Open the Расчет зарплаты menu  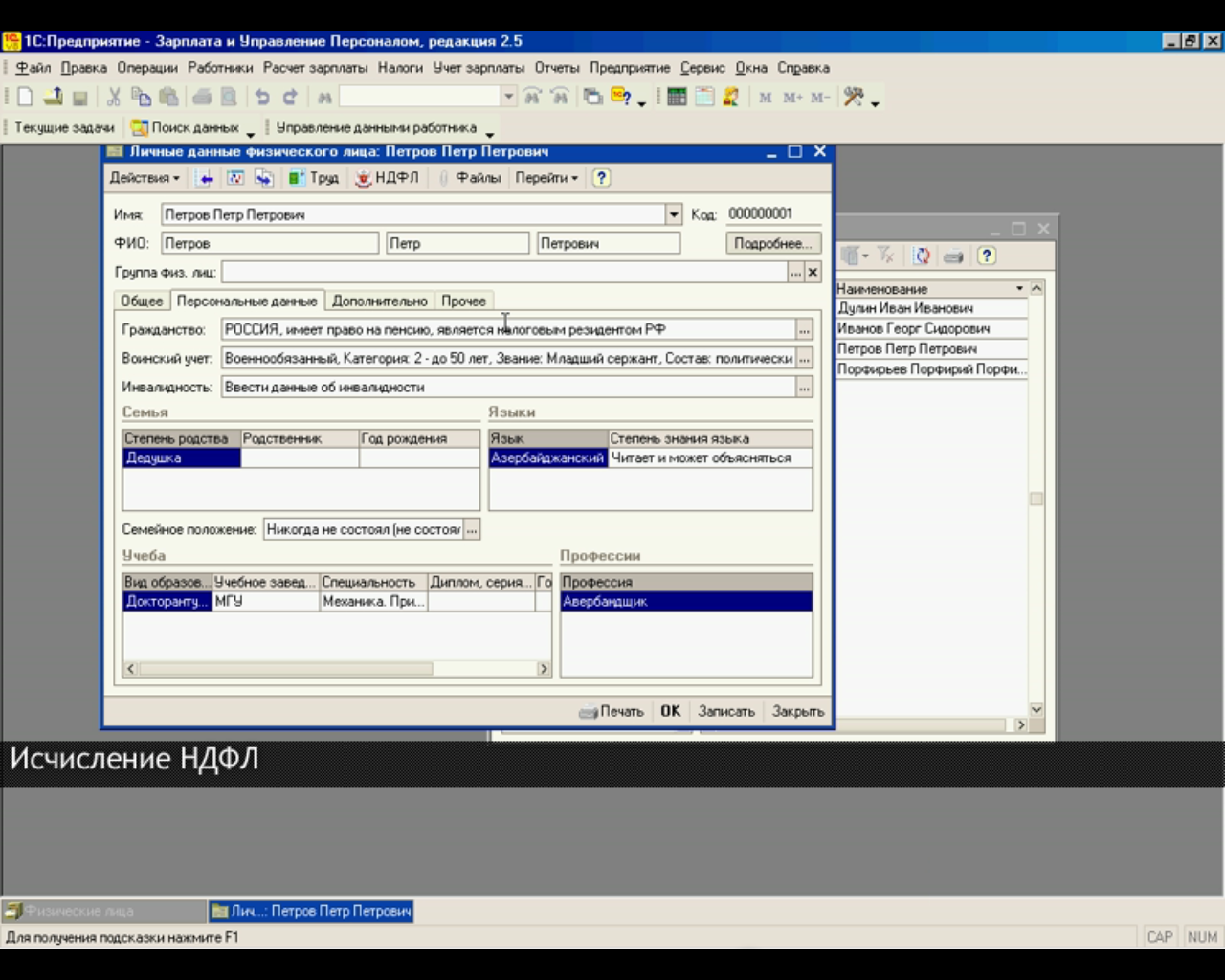(x=315, y=68)
